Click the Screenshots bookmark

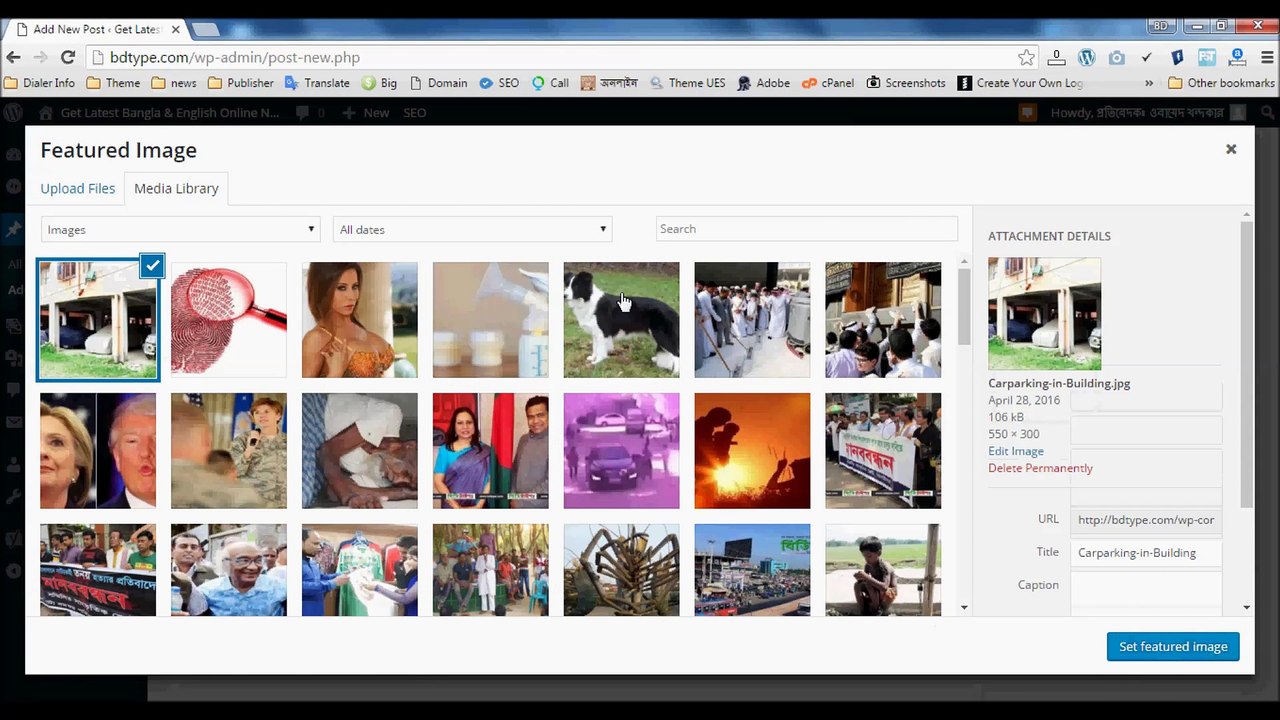click(x=906, y=83)
